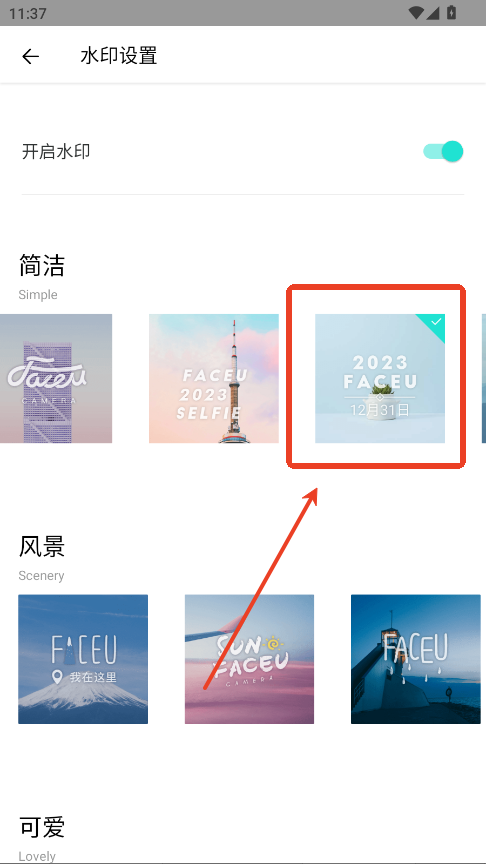Tap the 11:37 clock in the status bar
This screenshot has height=864, width=486.
tap(28, 13)
